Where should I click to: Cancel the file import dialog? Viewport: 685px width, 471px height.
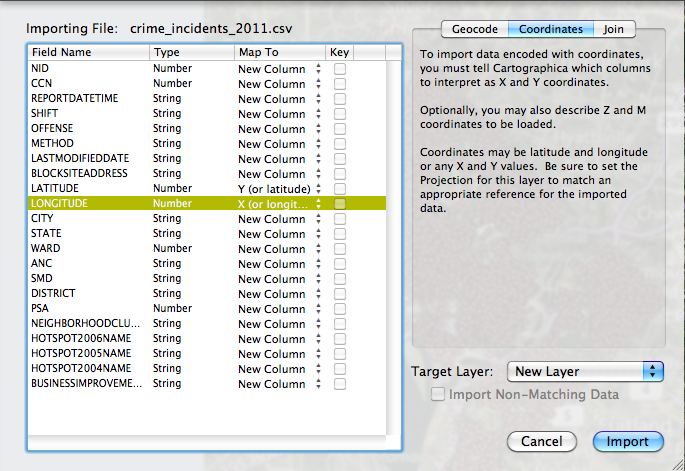click(x=542, y=441)
